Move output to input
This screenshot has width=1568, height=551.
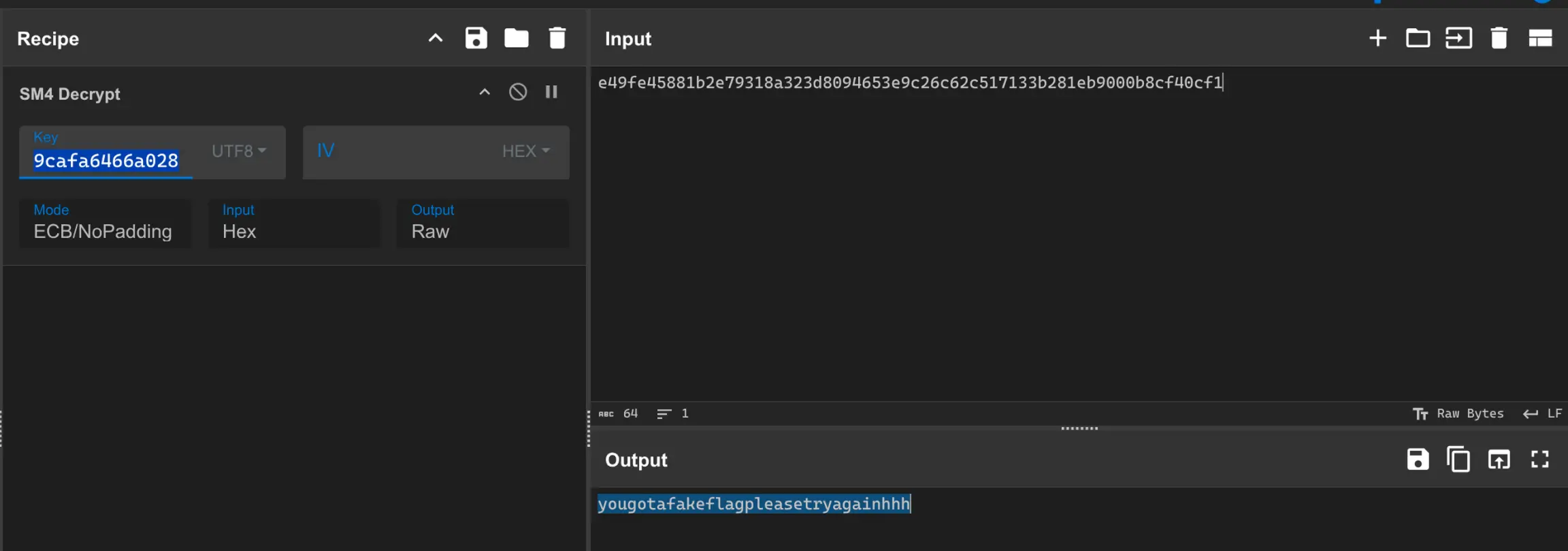coord(1499,460)
